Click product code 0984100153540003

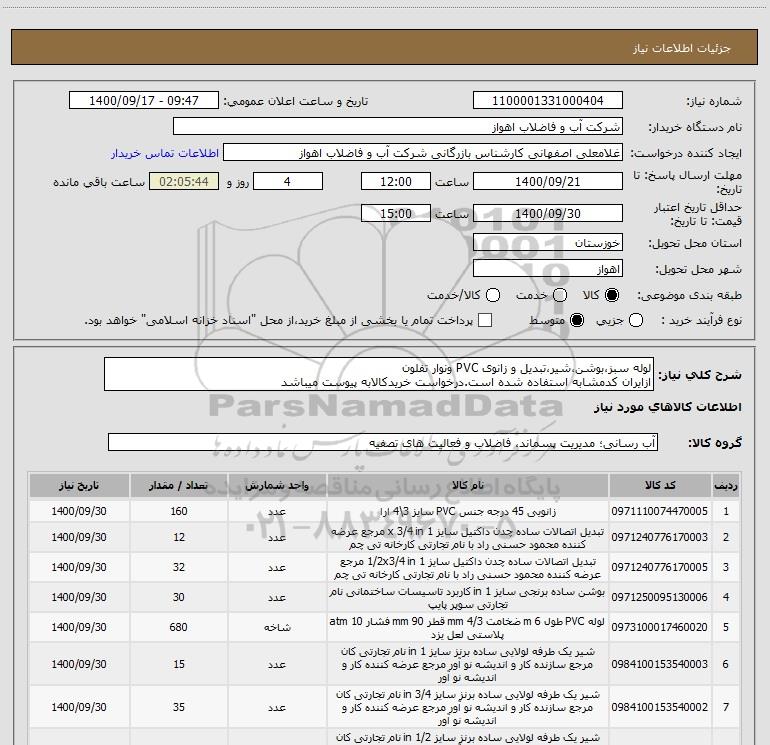660,664
